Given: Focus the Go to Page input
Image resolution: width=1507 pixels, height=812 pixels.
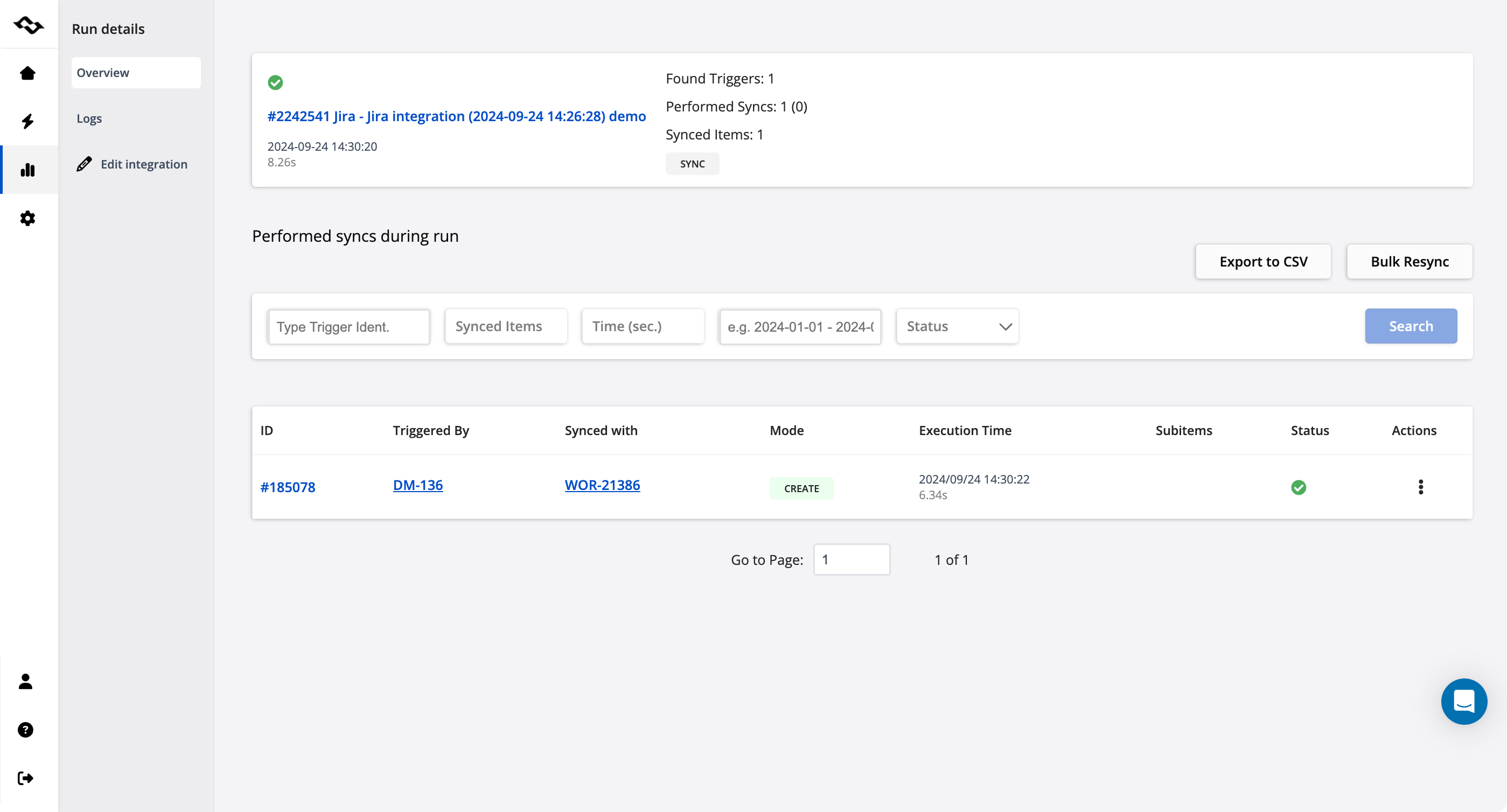Looking at the screenshot, I should 851,560.
